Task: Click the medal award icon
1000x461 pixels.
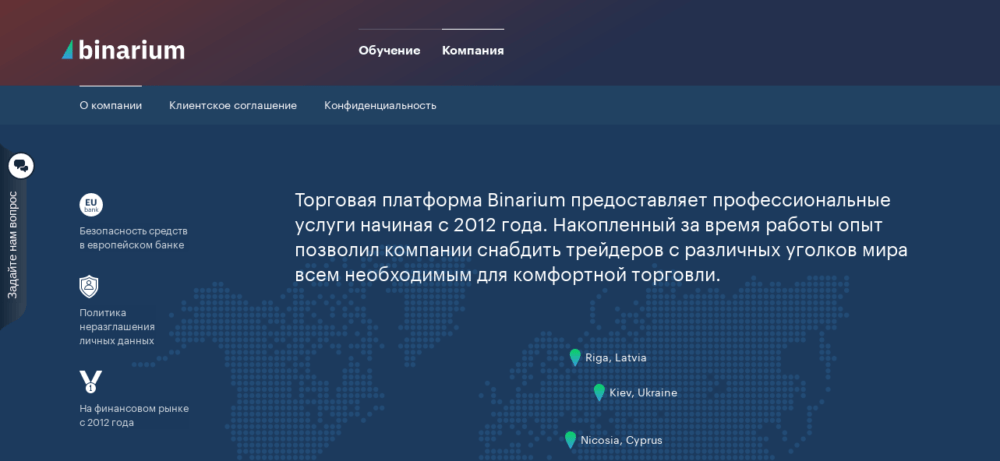Action: (x=90, y=380)
